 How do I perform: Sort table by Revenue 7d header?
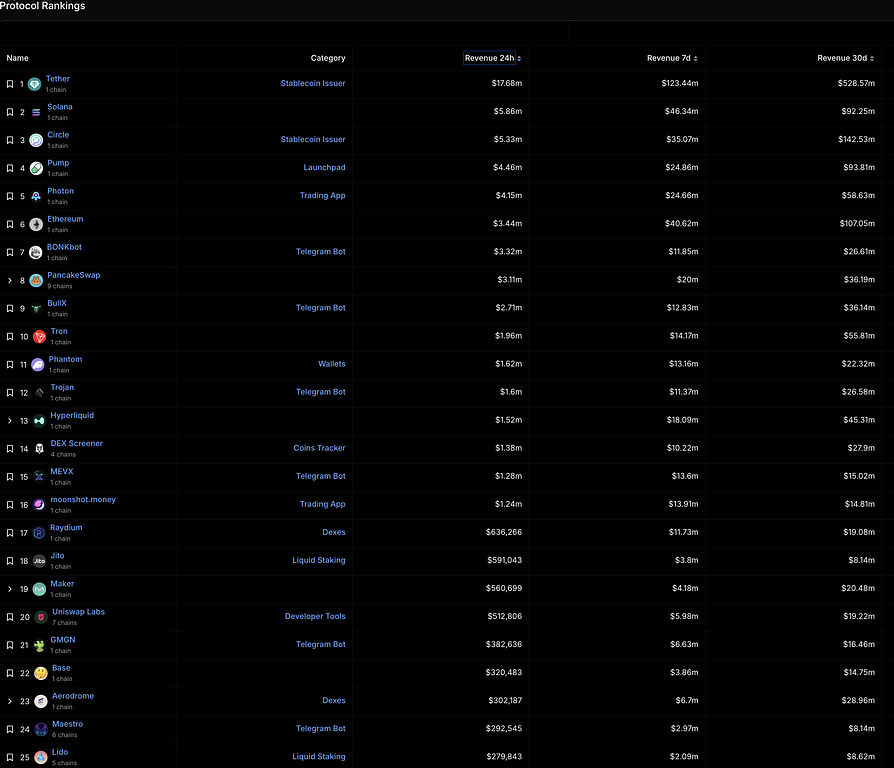[671, 58]
